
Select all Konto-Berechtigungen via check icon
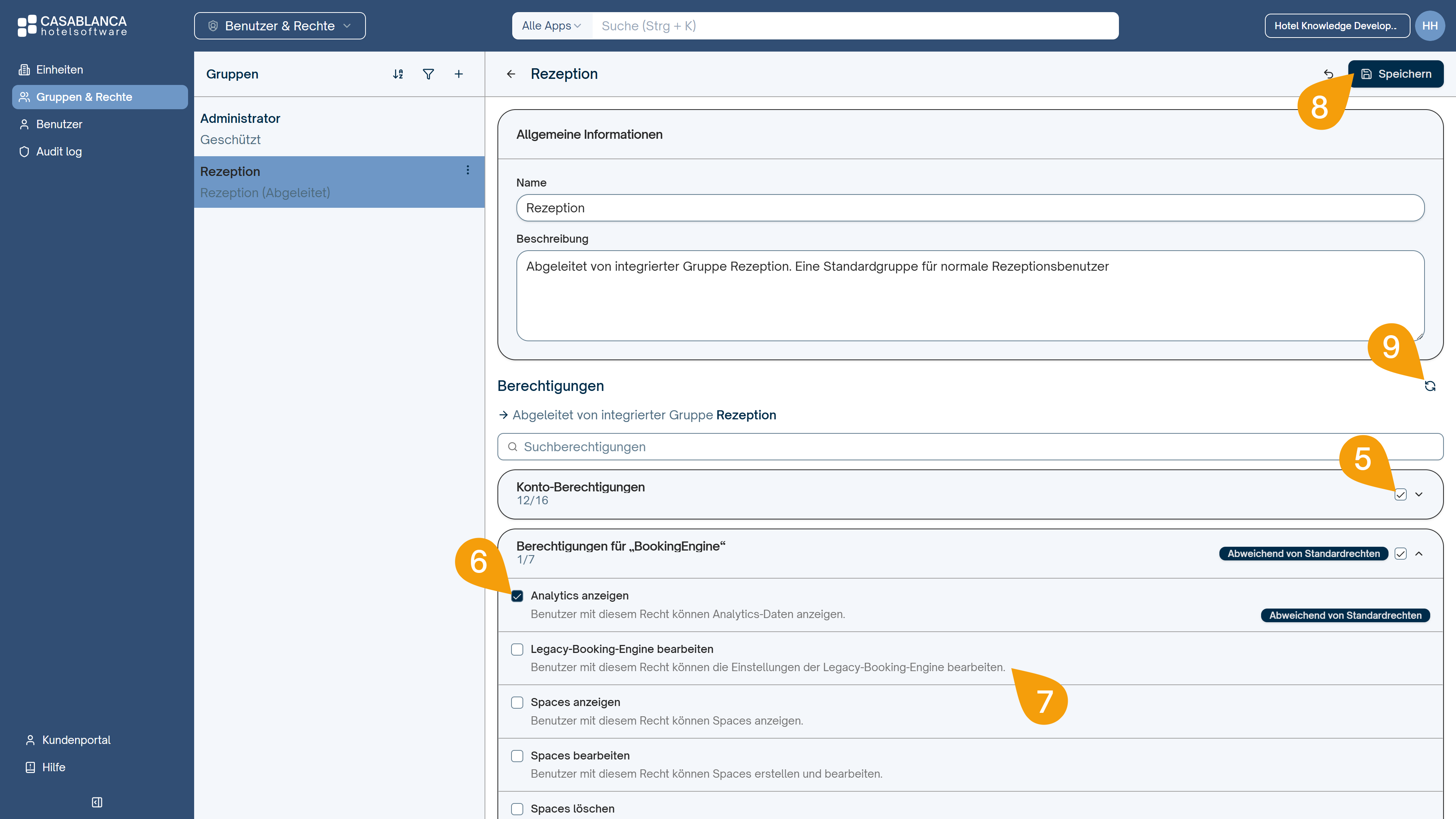tap(1400, 494)
